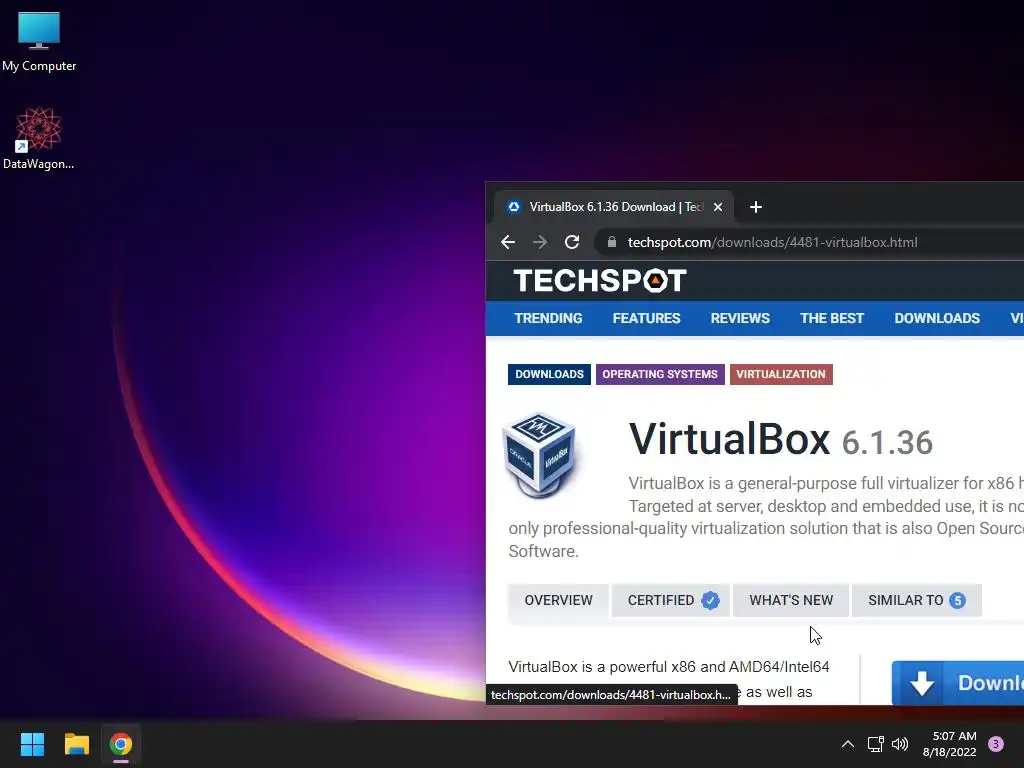The height and width of the screenshot is (768, 1024).
Task: Open the DOWNLOADS nav item
Action: [x=937, y=318]
